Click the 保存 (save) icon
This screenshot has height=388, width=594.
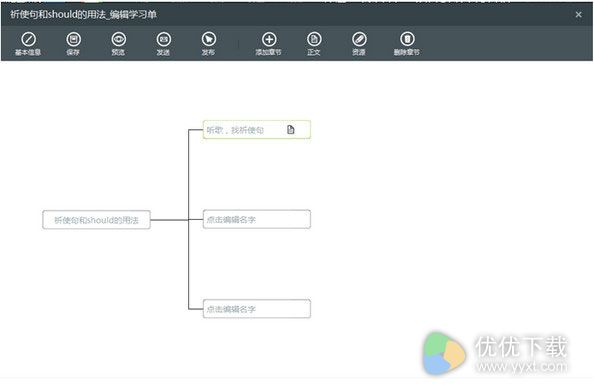click(73, 39)
